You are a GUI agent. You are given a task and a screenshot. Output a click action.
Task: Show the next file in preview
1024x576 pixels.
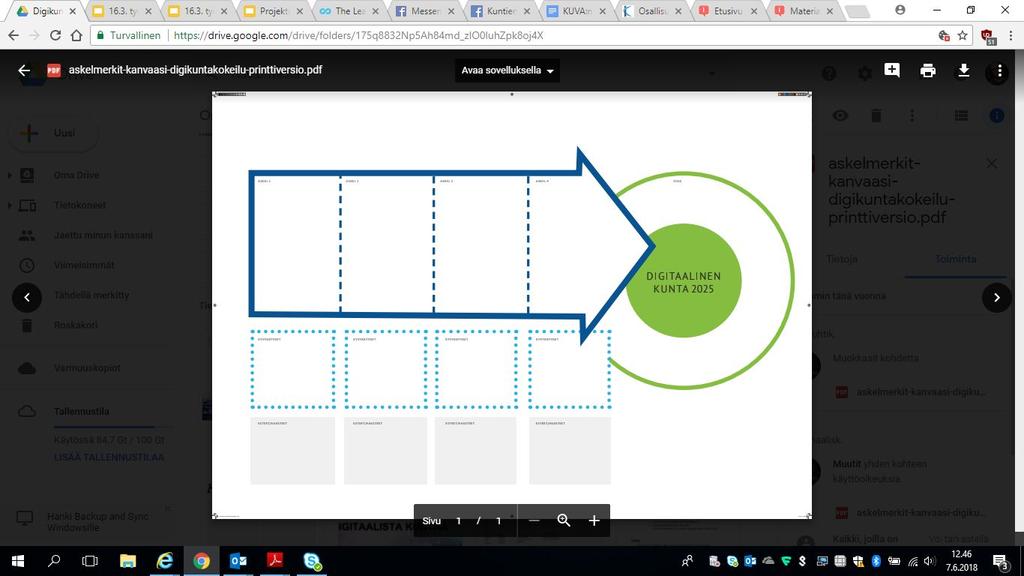point(997,297)
